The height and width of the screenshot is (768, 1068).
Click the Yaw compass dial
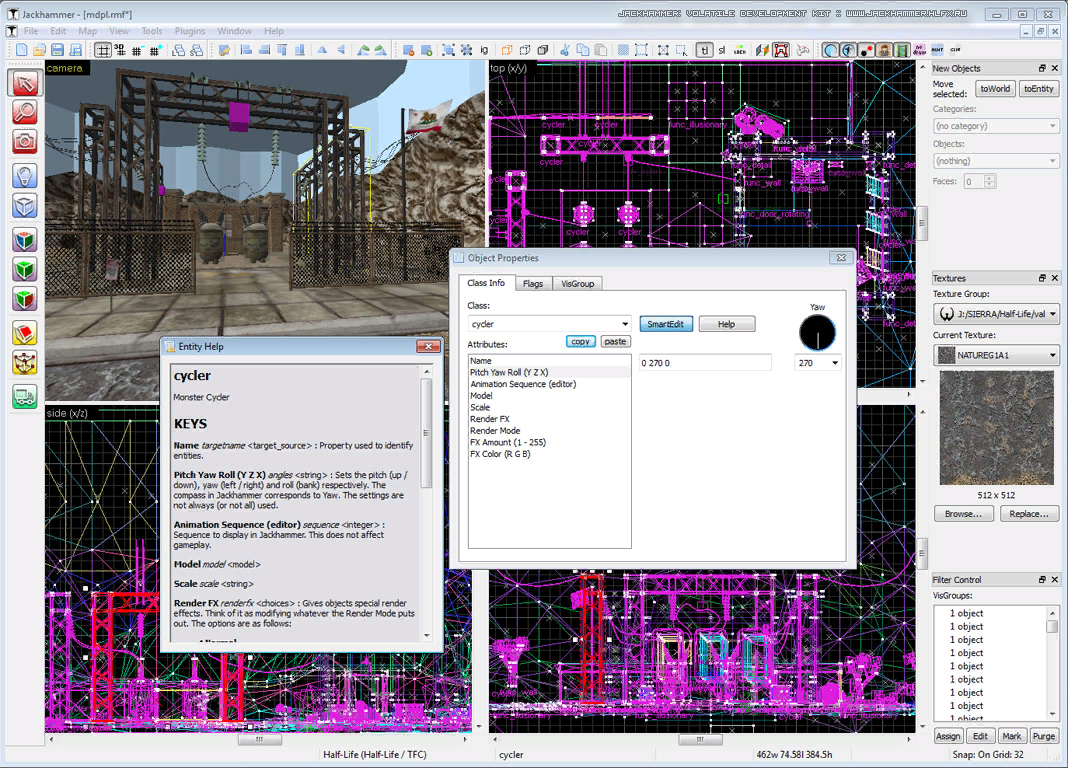817,333
